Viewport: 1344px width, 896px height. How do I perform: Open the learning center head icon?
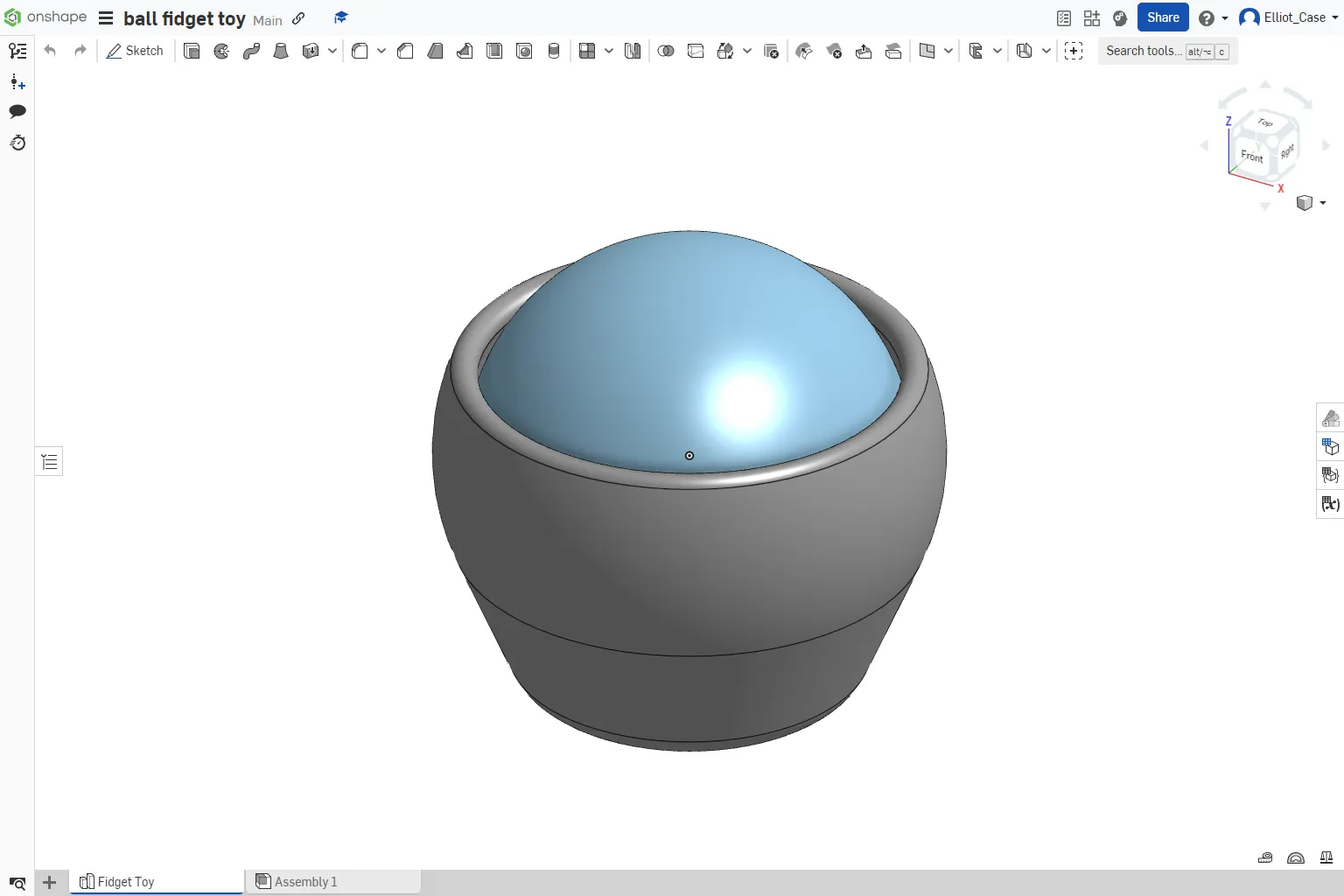1120,18
